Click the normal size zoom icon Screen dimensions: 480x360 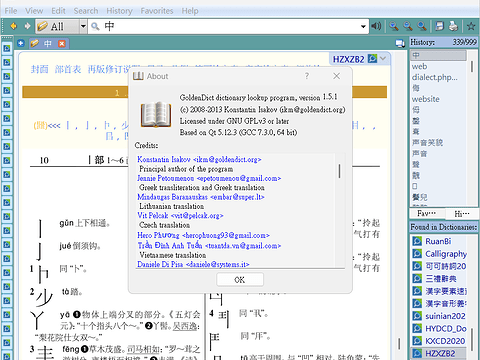tap(422, 26)
